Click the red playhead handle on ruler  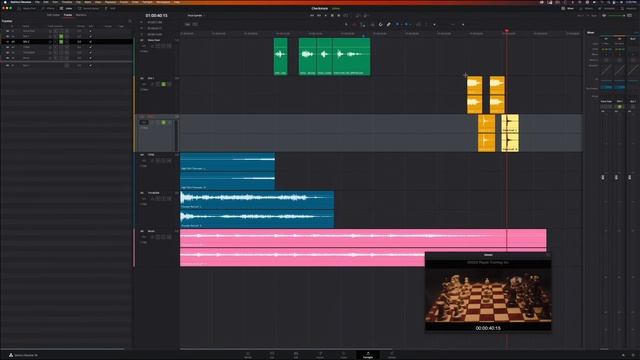[x=507, y=31]
